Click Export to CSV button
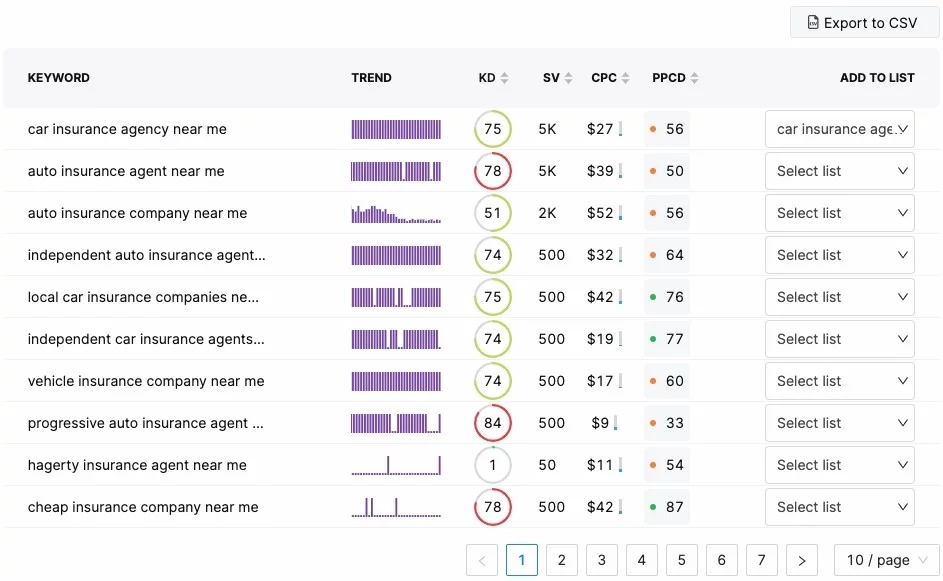This screenshot has width=943, height=581. (864, 23)
